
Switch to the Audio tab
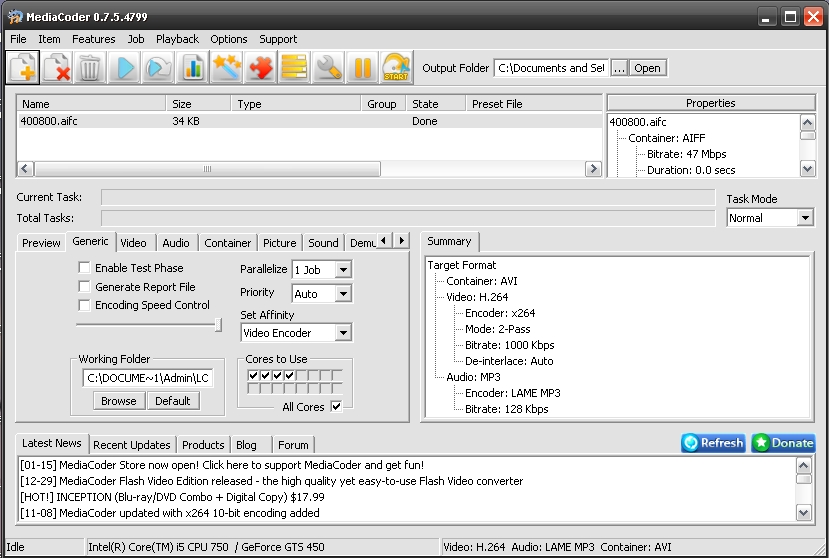(176, 243)
